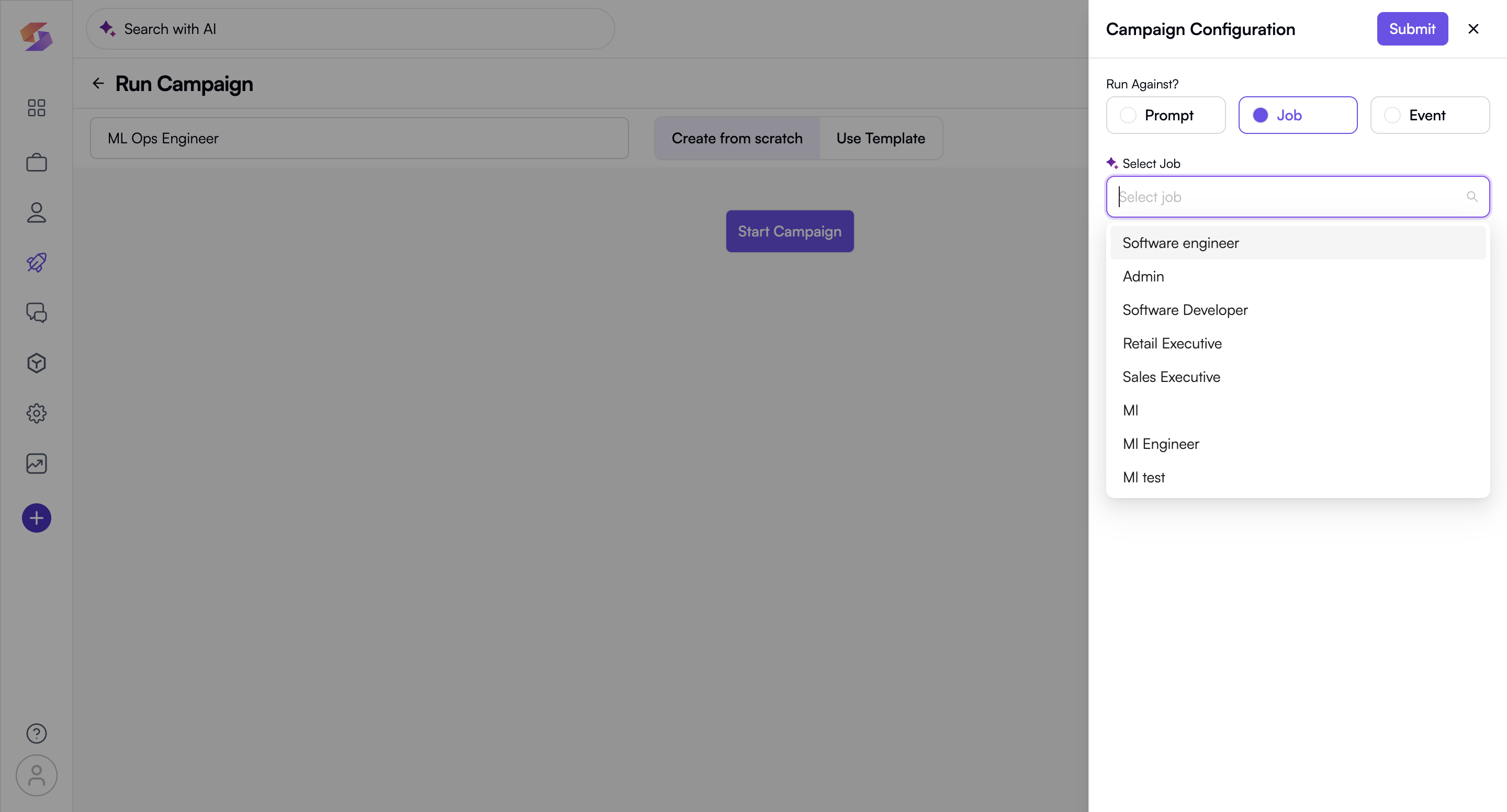
Task: Switch to Create from scratch tab
Action: coord(737,138)
